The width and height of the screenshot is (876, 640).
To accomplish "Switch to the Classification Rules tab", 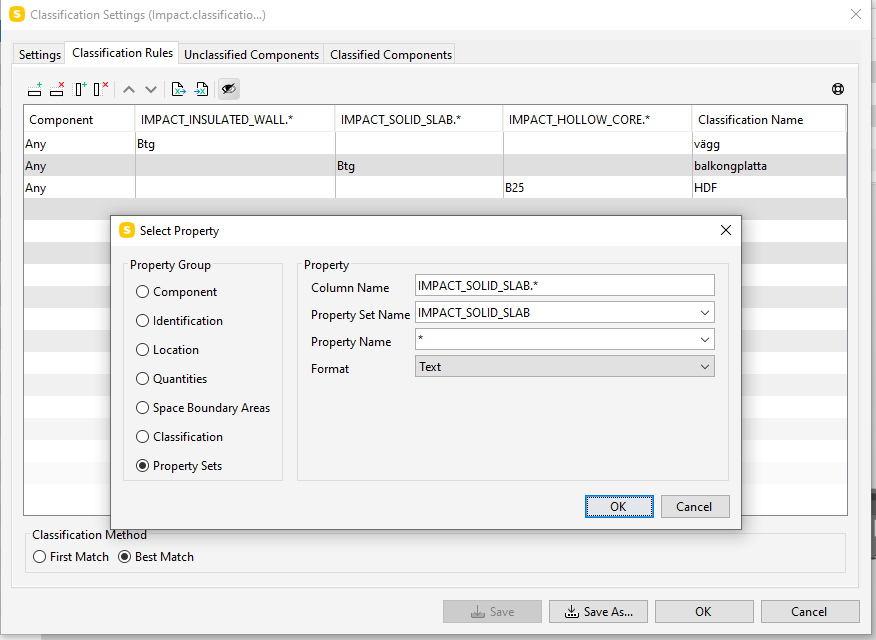I will [122, 53].
